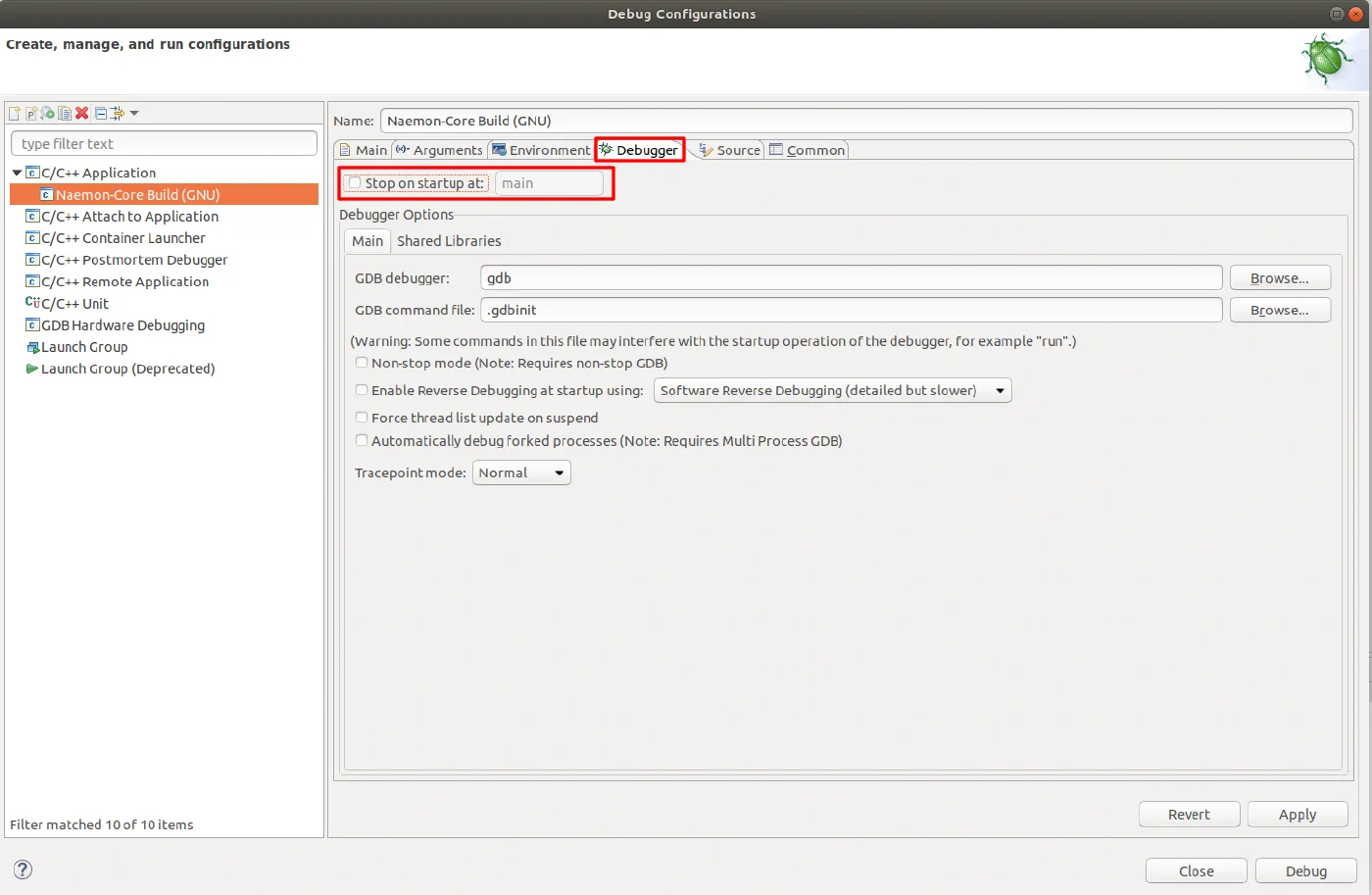Click the Apply button

click(1298, 815)
